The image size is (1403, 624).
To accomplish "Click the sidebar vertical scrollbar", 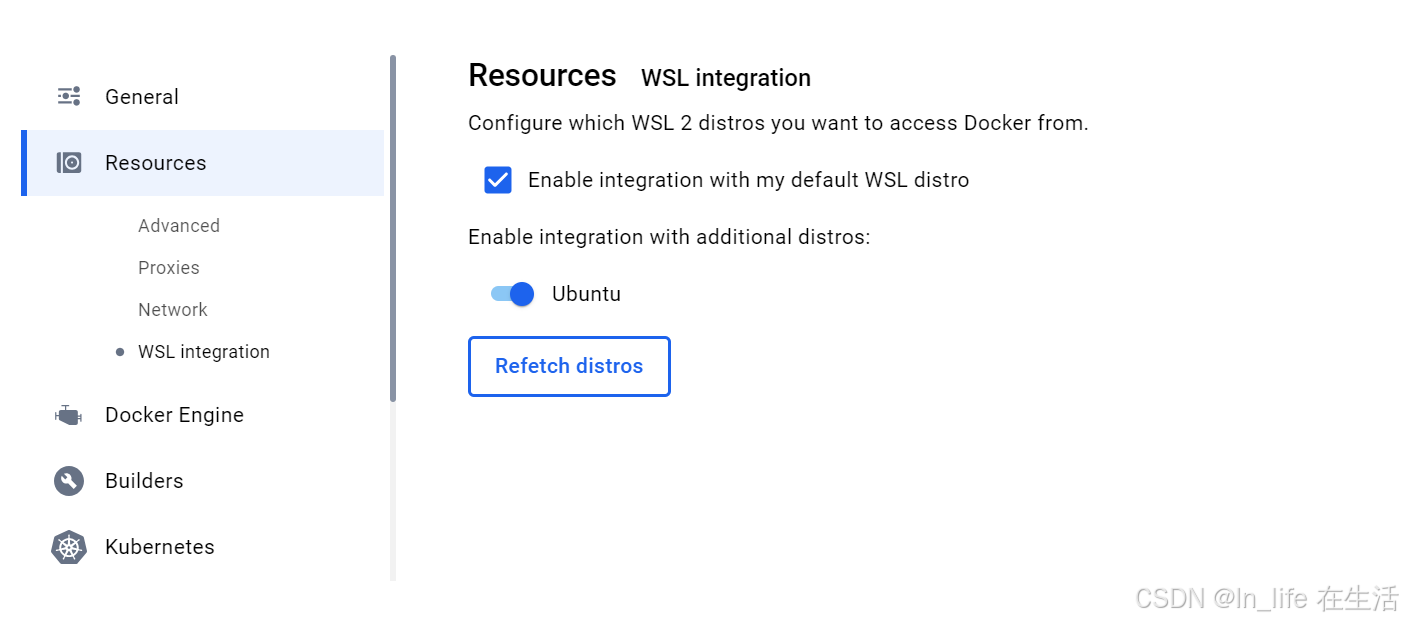I will click(x=393, y=228).
